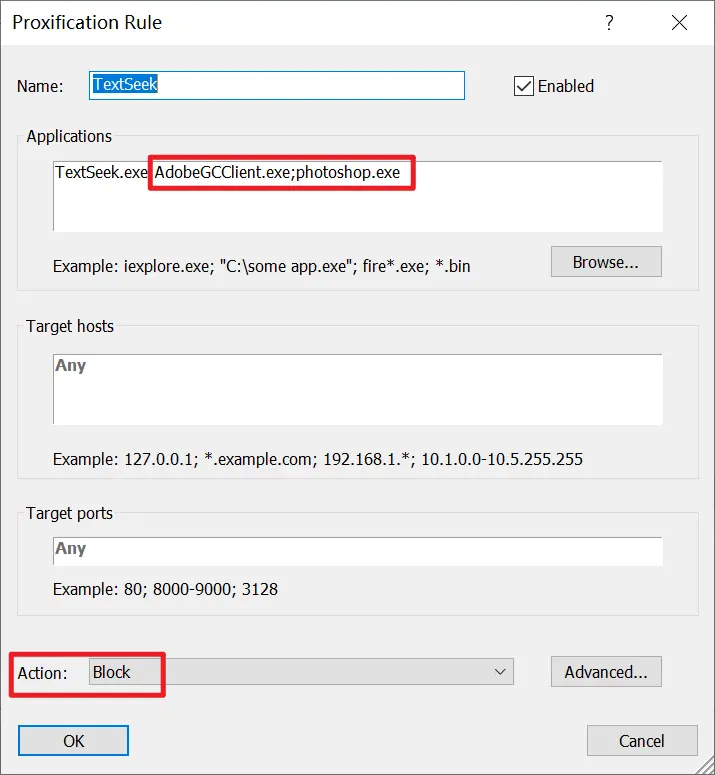Click the Name: label
The image size is (715, 775).
point(40,86)
